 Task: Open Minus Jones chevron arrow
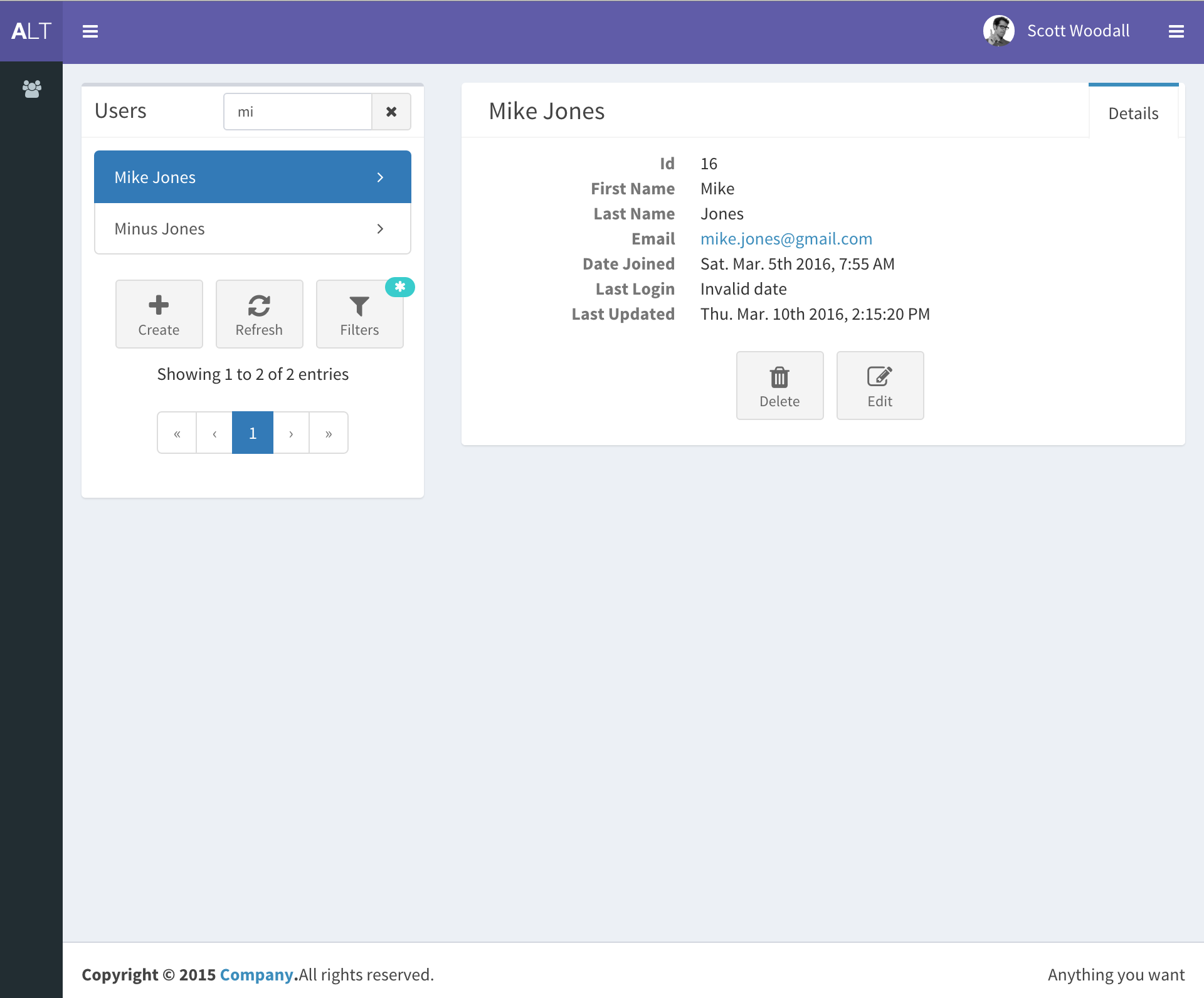tap(380, 229)
